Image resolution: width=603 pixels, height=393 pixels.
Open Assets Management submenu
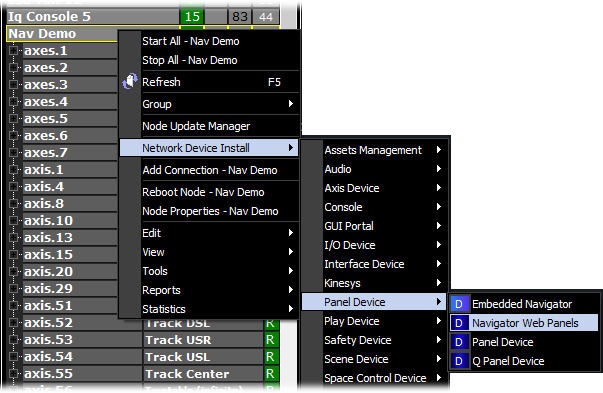coord(375,150)
